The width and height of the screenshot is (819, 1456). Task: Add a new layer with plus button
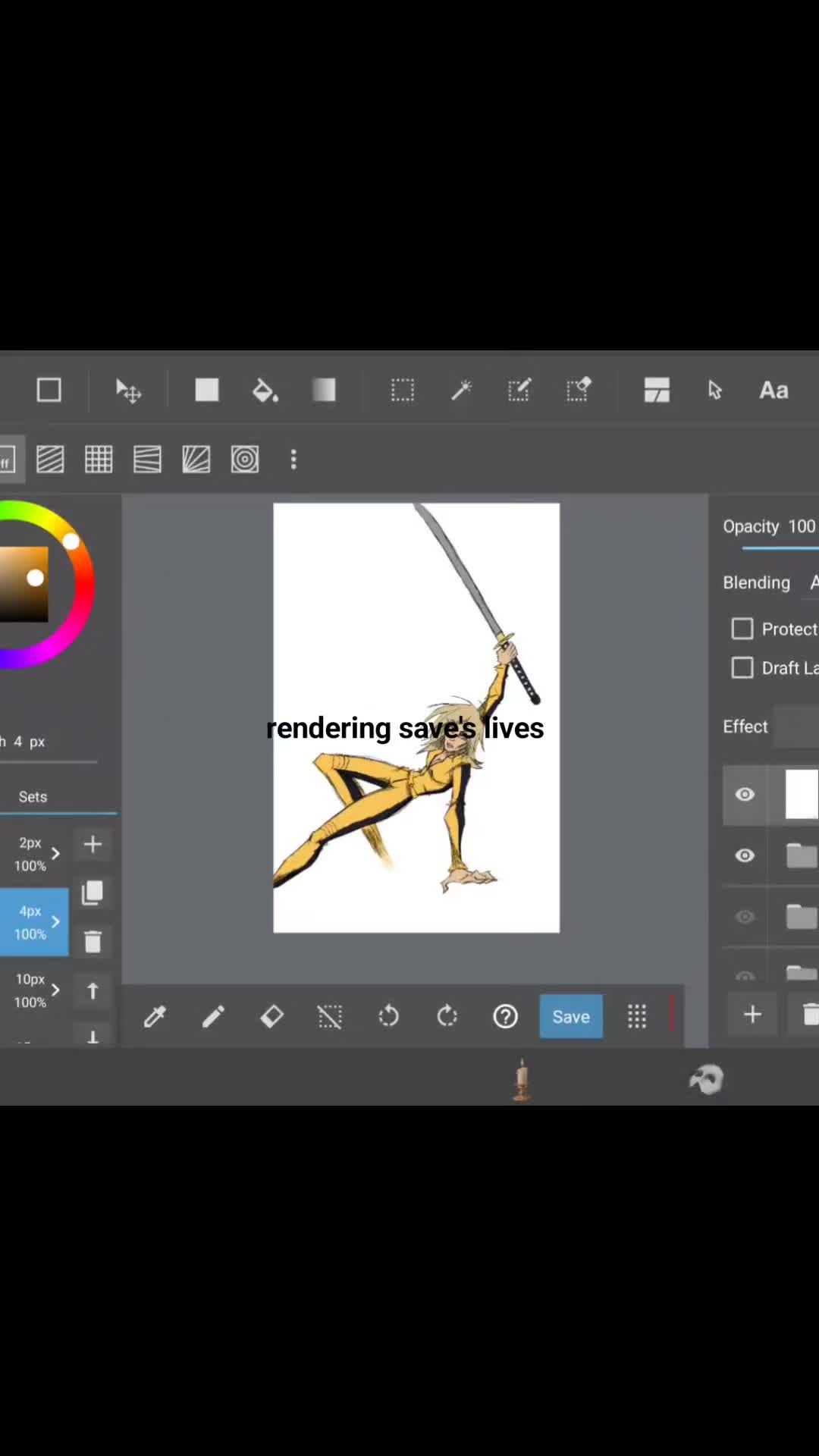pos(752,1015)
